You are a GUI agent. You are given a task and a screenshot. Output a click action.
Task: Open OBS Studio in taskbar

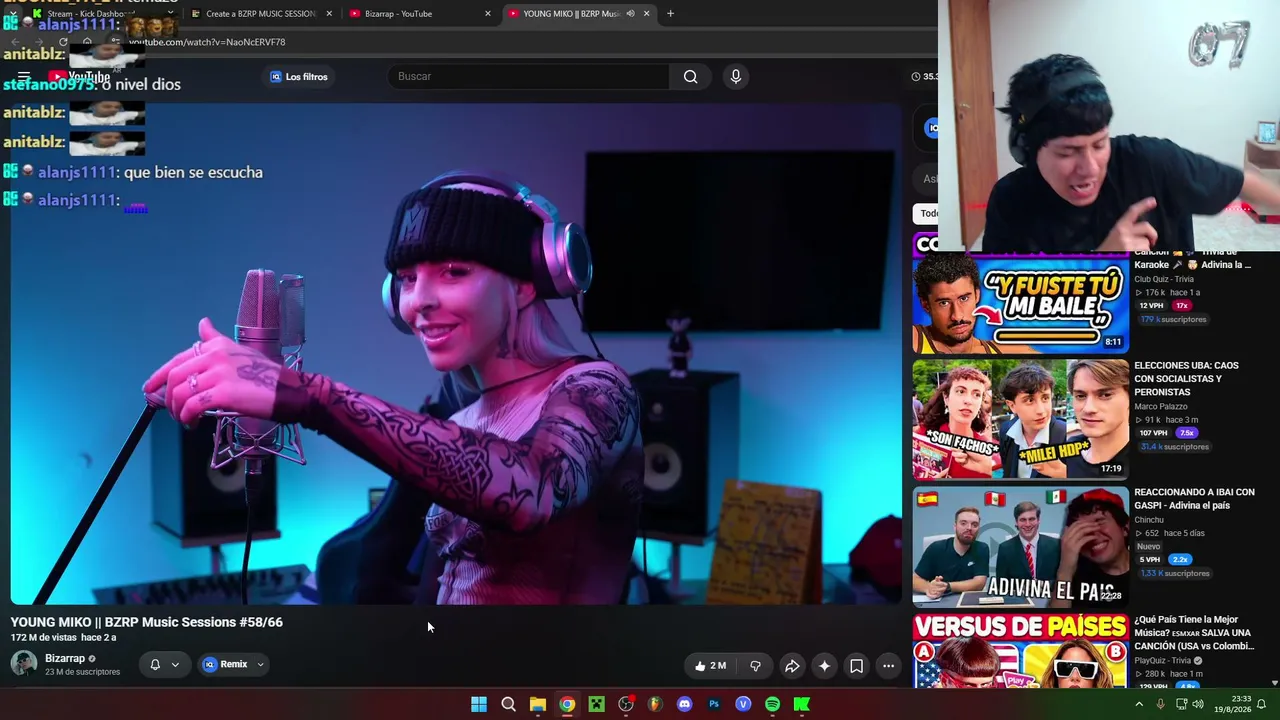tap(626, 705)
